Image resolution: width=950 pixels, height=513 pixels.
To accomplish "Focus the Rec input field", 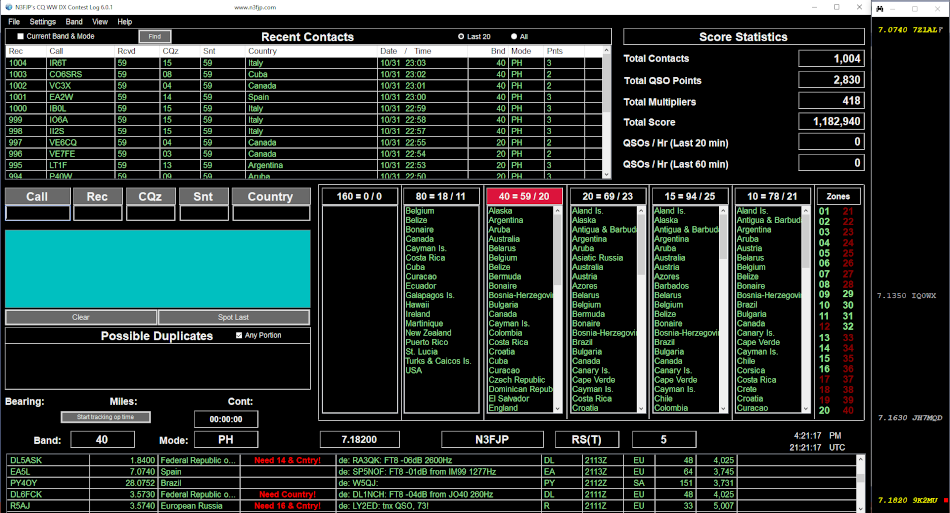I will tap(98, 213).
